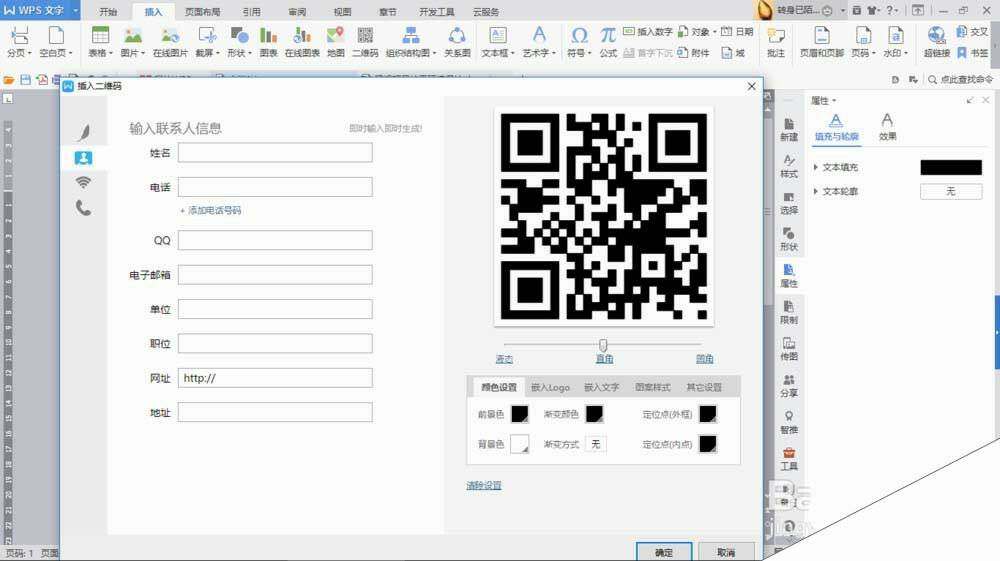The height and width of the screenshot is (561, 1000).
Task: Switch to the 效果 properties tab
Action: (887, 127)
